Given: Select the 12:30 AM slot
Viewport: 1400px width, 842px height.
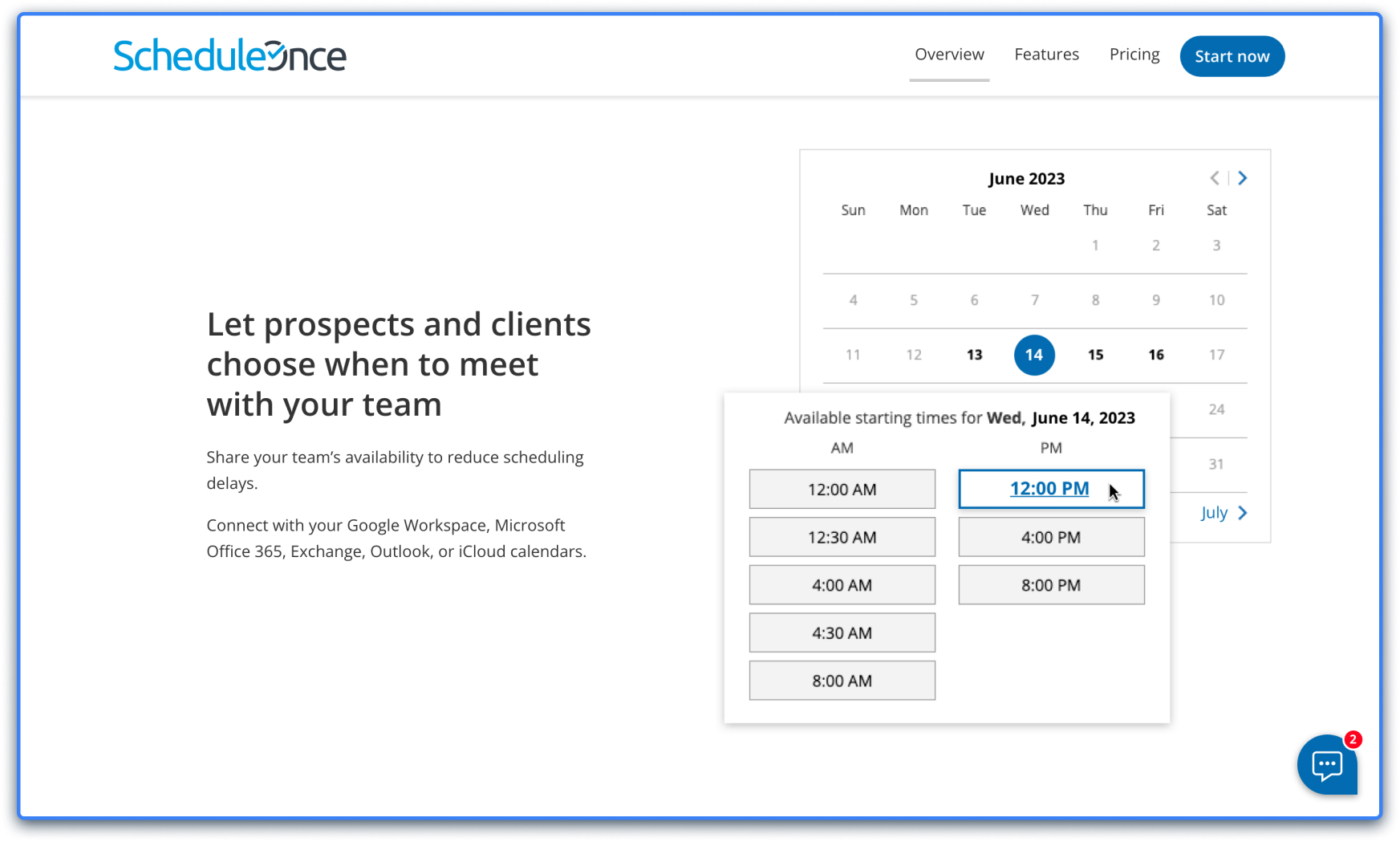Looking at the screenshot, I should (x=842, y=536).
